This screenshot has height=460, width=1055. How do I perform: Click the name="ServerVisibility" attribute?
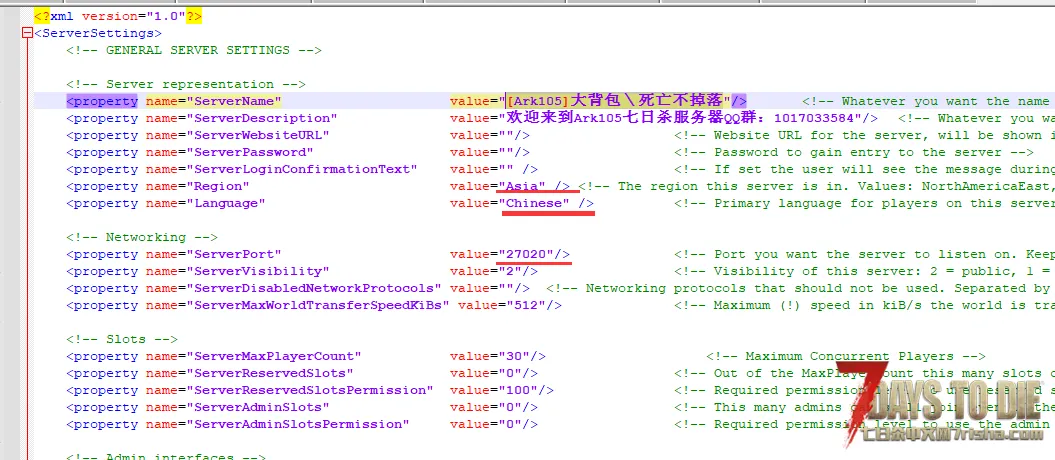click(238, 271)
